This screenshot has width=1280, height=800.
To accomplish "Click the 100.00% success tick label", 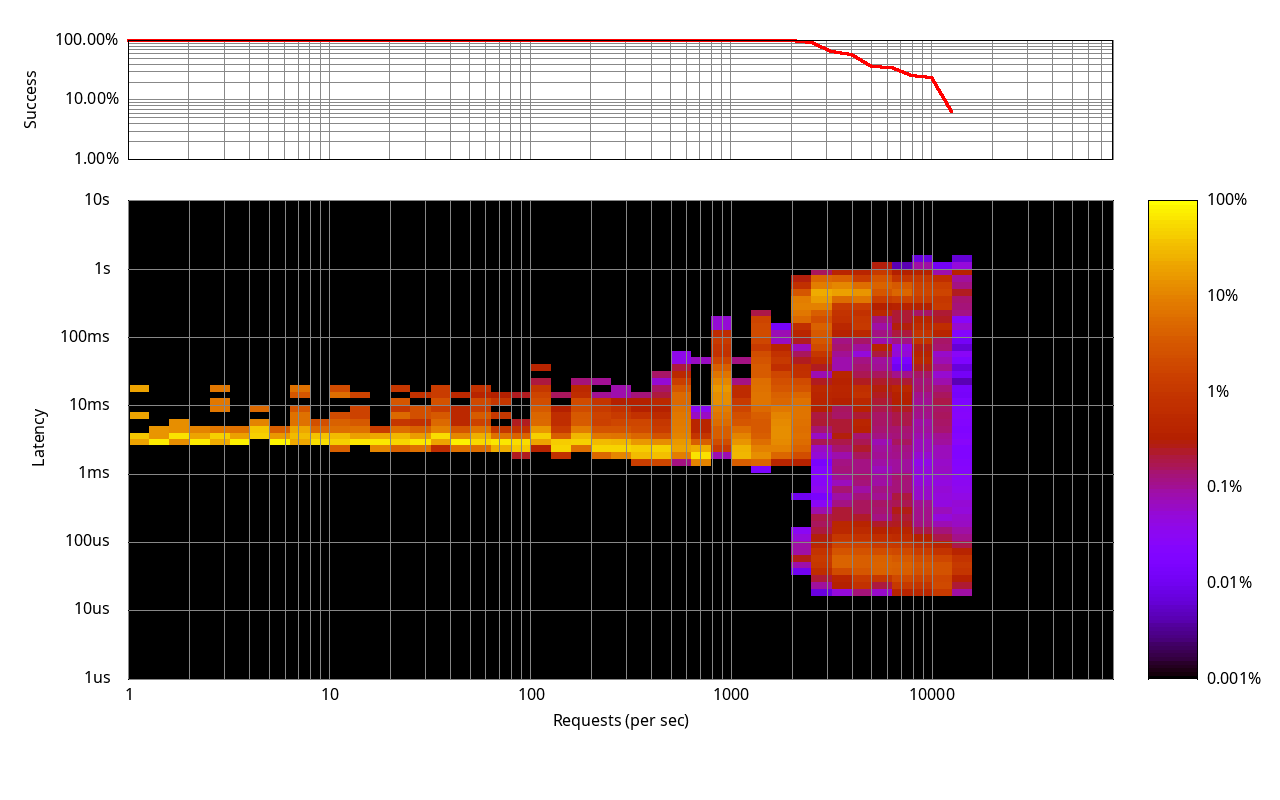I will click(87, 40).
